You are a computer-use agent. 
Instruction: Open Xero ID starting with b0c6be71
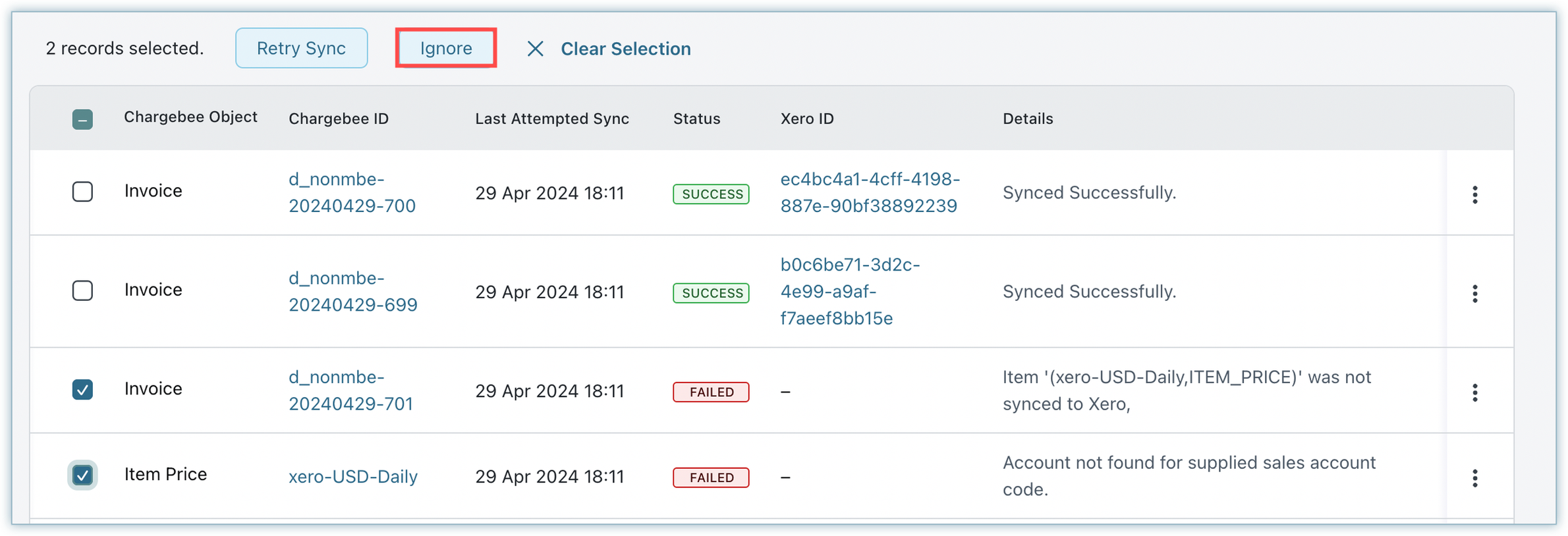click(849, 291)
